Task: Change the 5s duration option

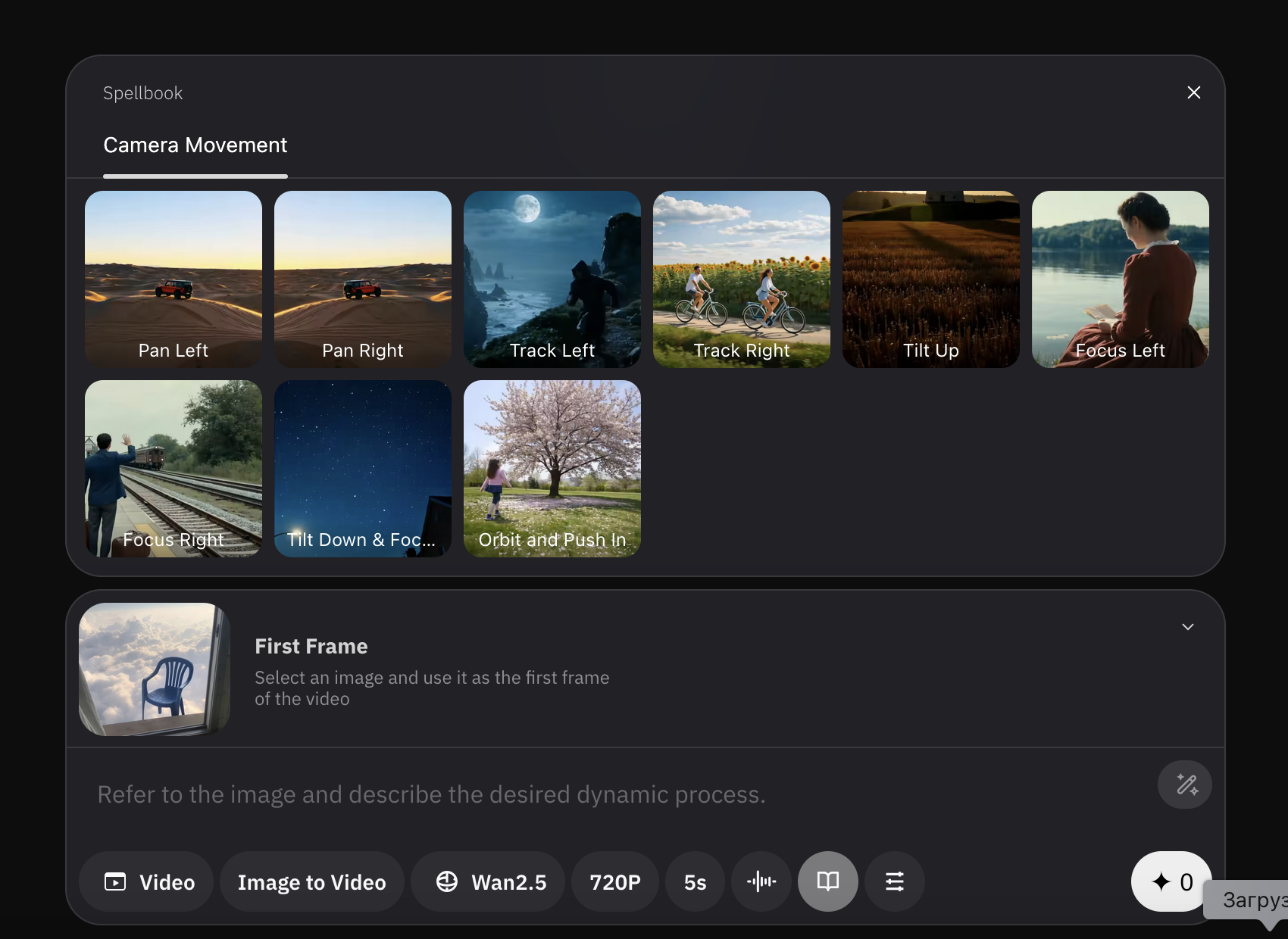Action: (695, 881)
